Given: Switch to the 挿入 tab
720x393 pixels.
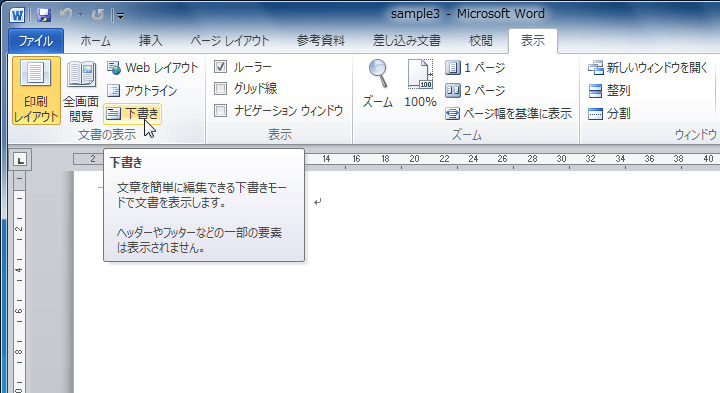Looking at the screenshot, I should [151, 41].
